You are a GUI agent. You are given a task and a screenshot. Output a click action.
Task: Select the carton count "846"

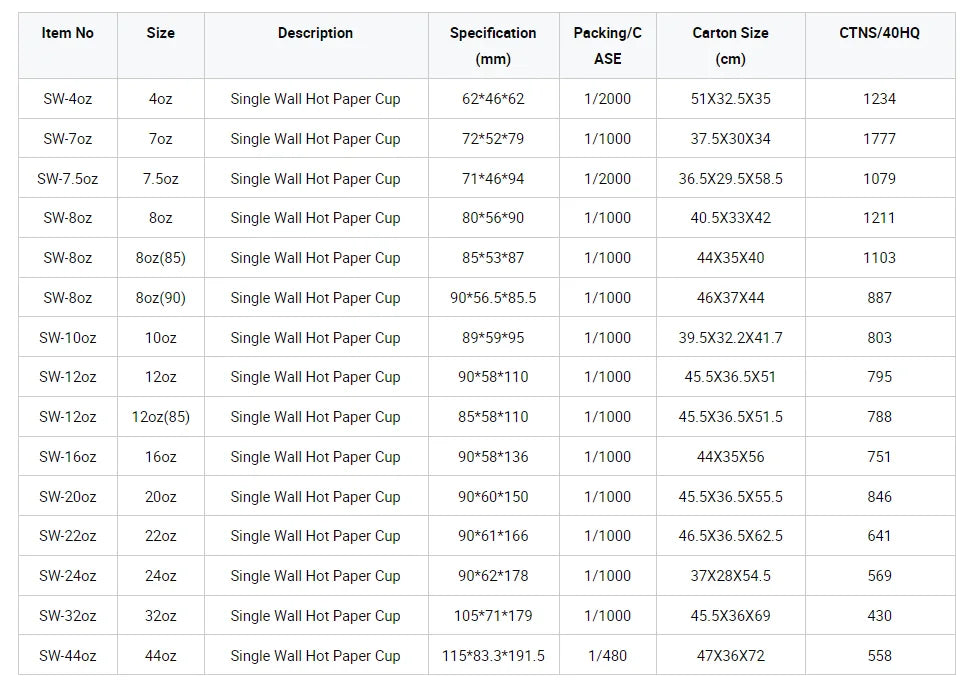[880, 497]
